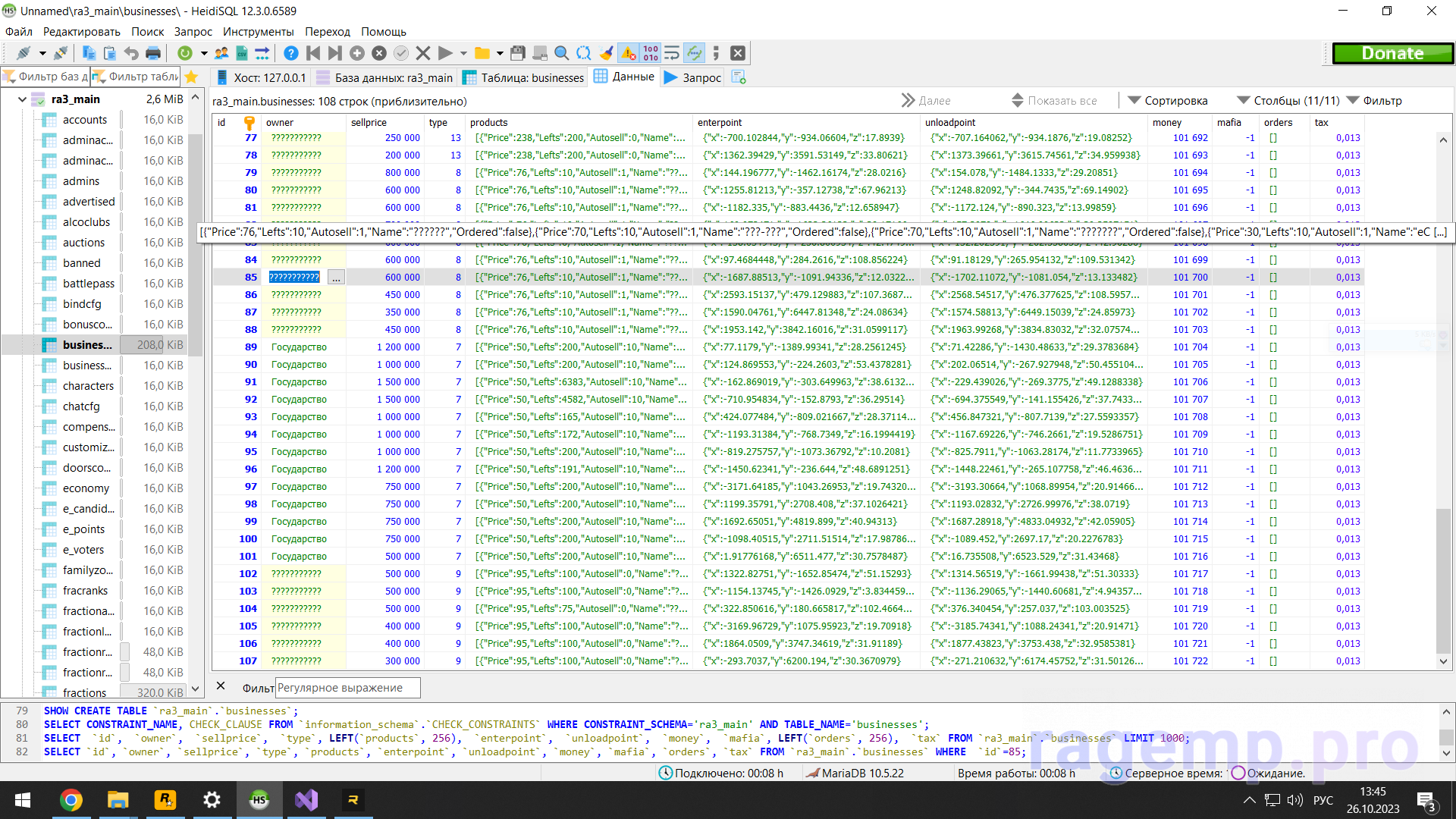The height and width of the screenshot is (819, 1456).
Task: Click the magnifier search text icon
Action: click(561, 53)
